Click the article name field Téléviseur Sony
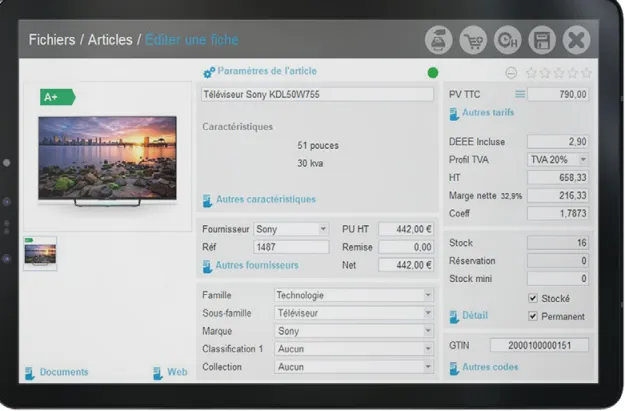 [x=317, y=94]
